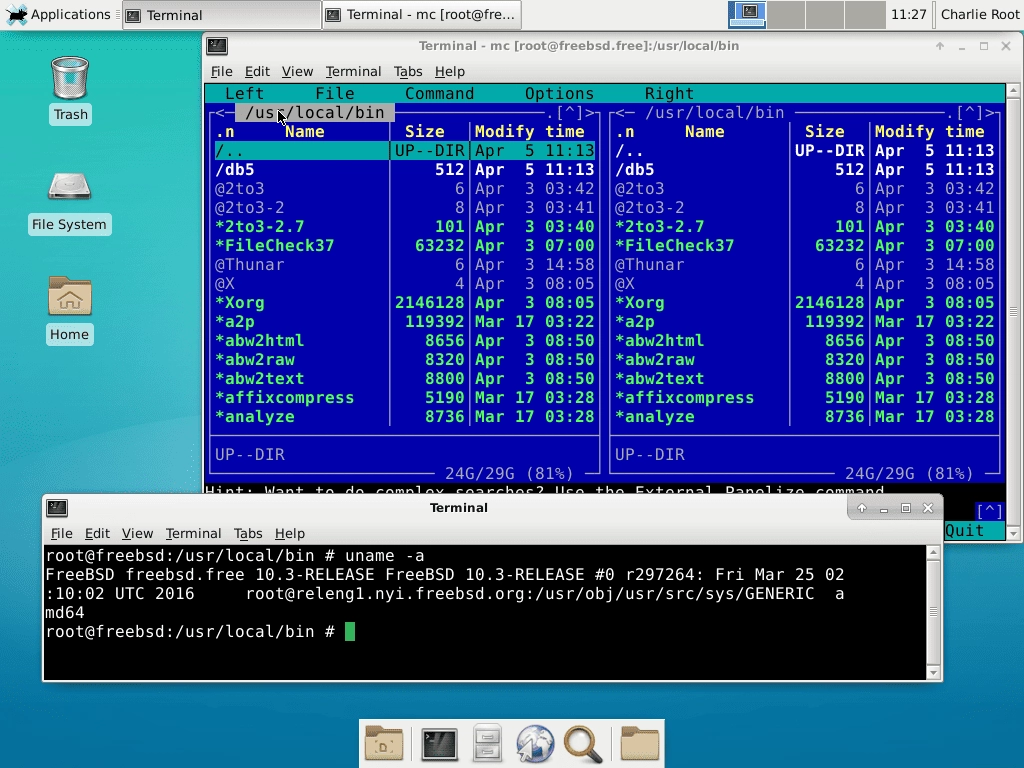Open Tabs menu in mc Terminal window
1024x768 pixels.
point(408,71)
